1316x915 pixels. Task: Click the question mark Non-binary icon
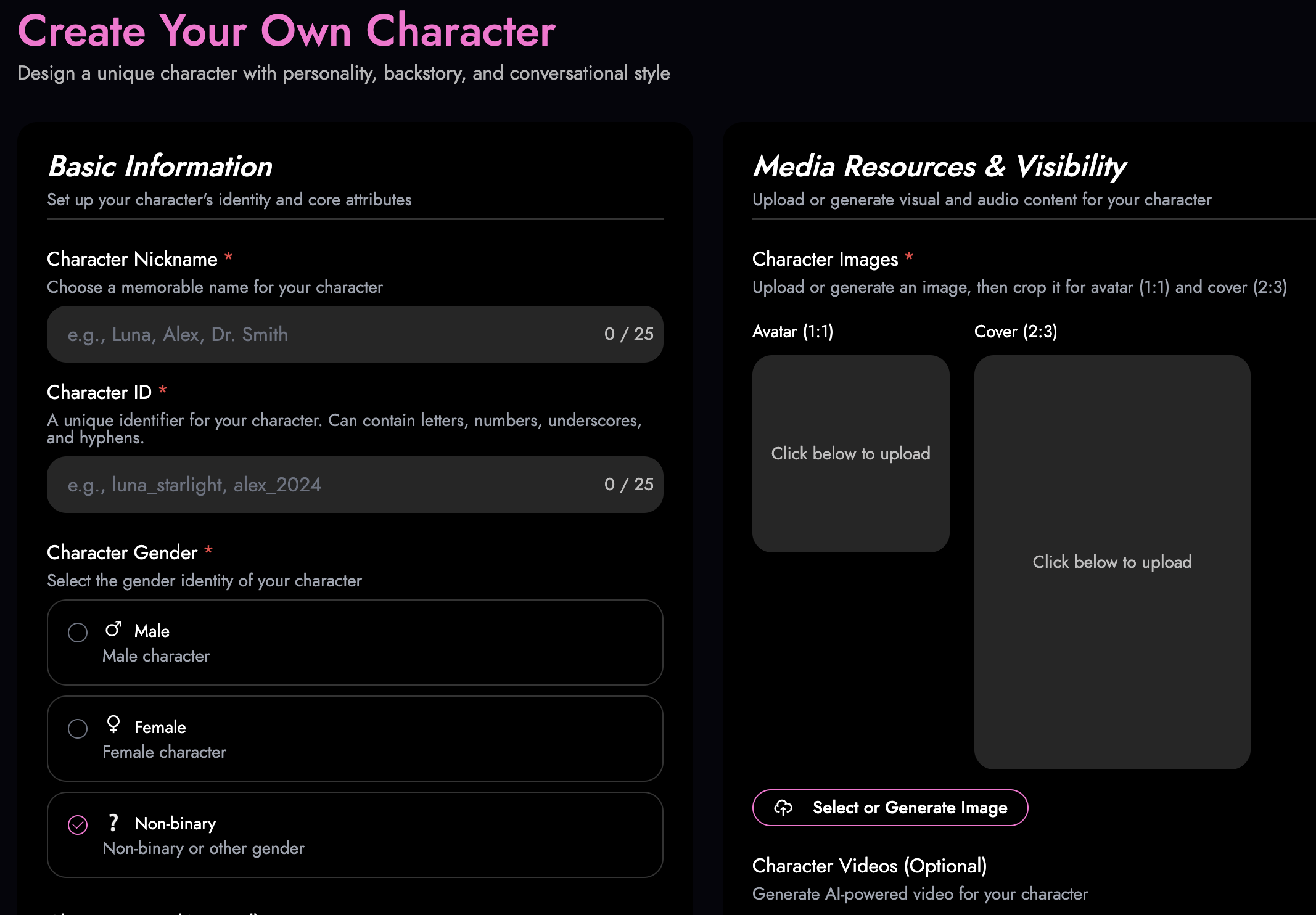point(113,823)
